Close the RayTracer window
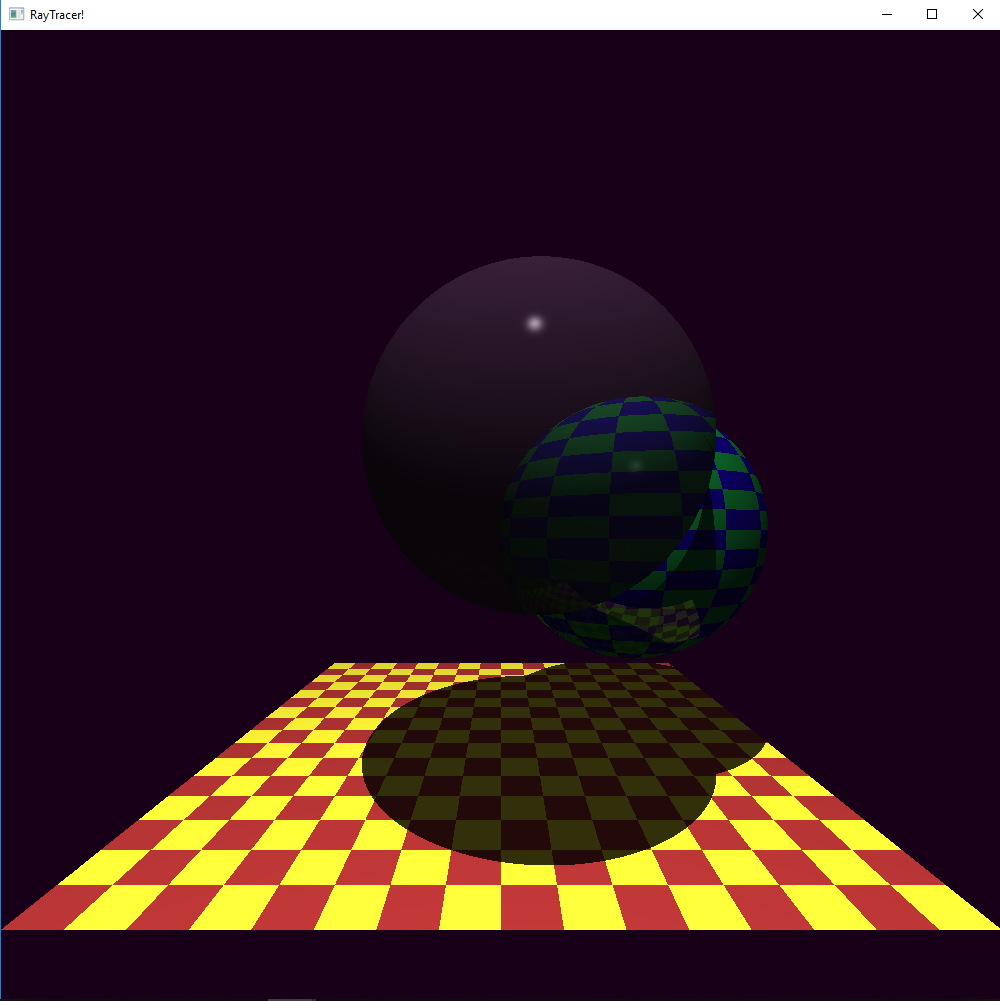1000x1001 pixels. point(977,14)
